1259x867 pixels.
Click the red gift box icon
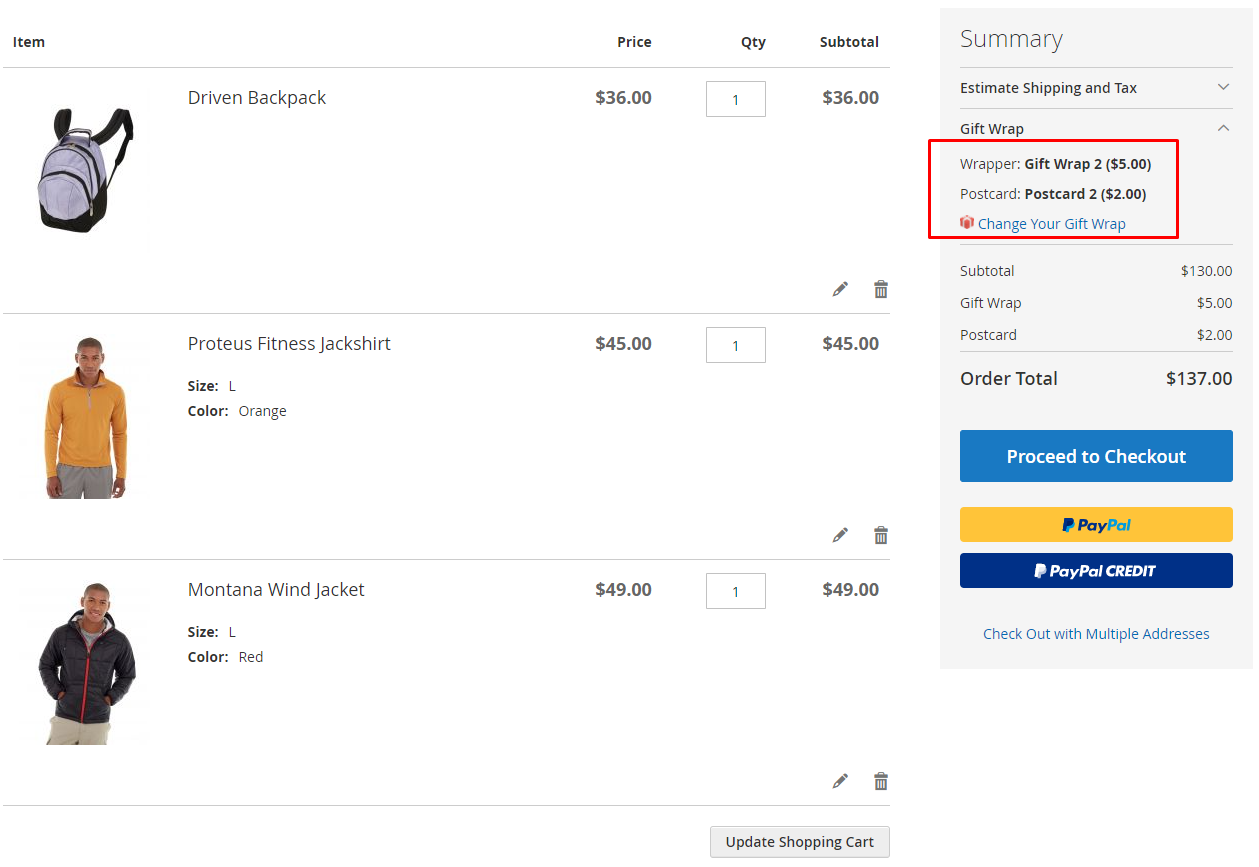(967, 223)
